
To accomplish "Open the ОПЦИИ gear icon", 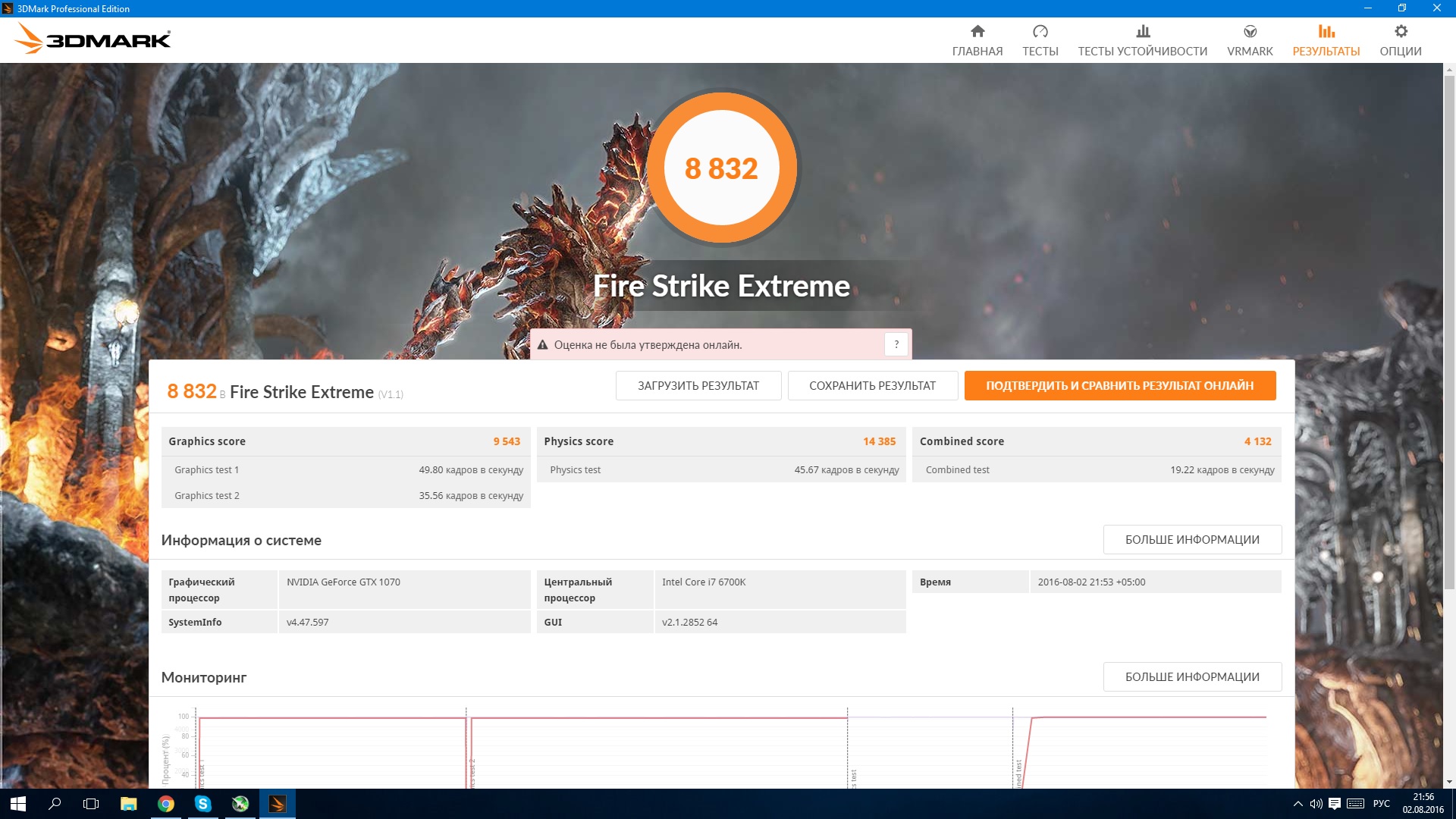I will pyautogui.click(x=1400, y=32).
